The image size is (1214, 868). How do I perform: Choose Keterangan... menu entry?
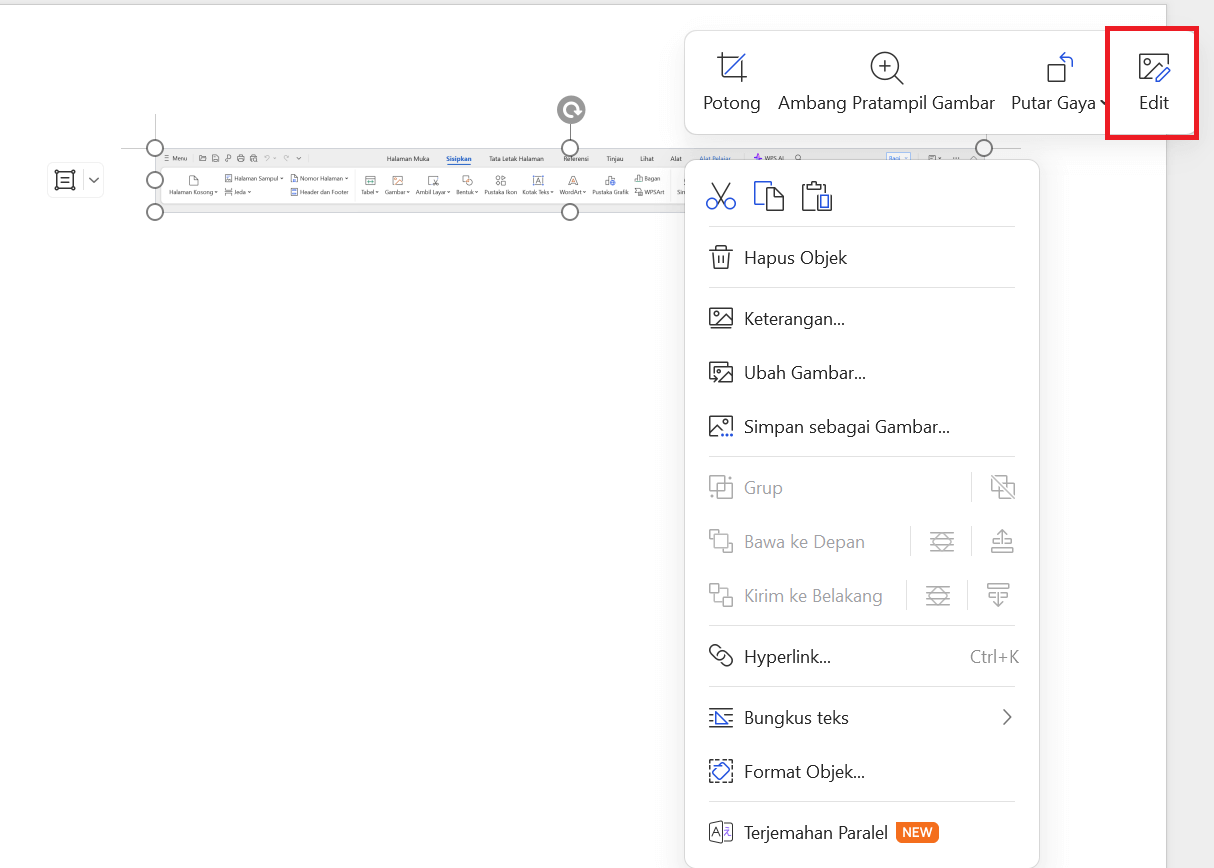click(794, 319)
